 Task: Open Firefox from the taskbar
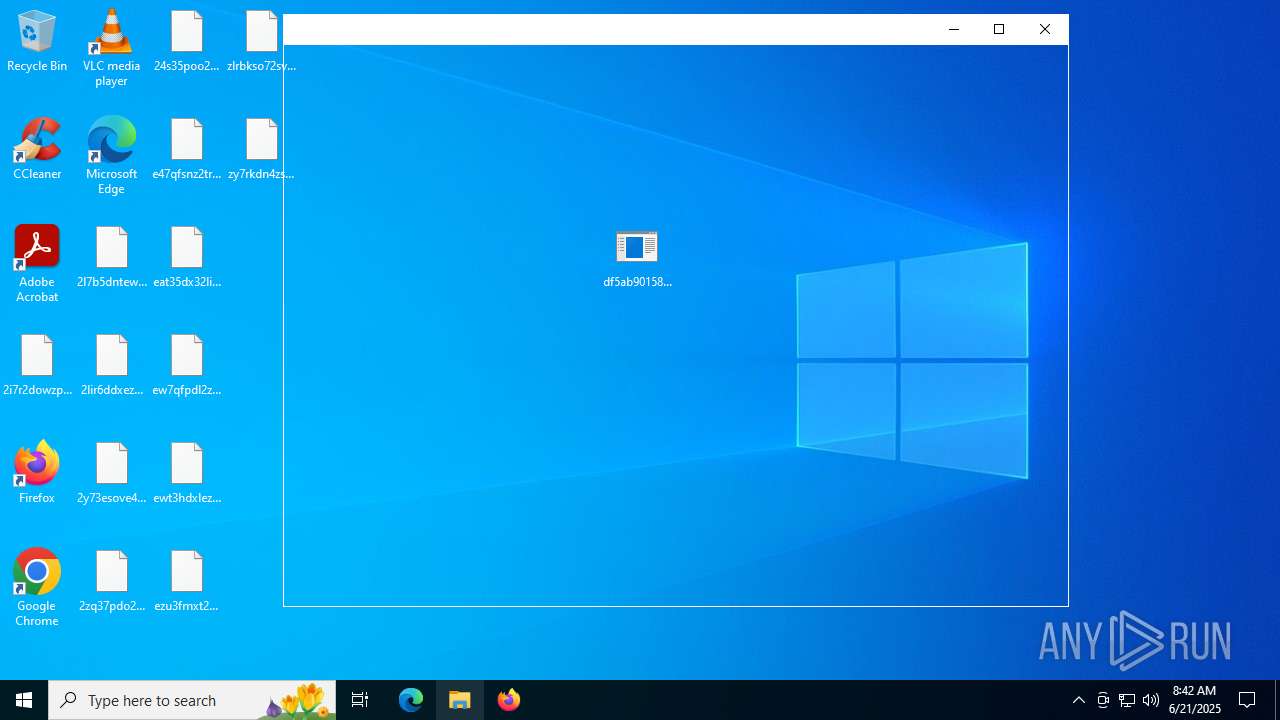point(509,700)
